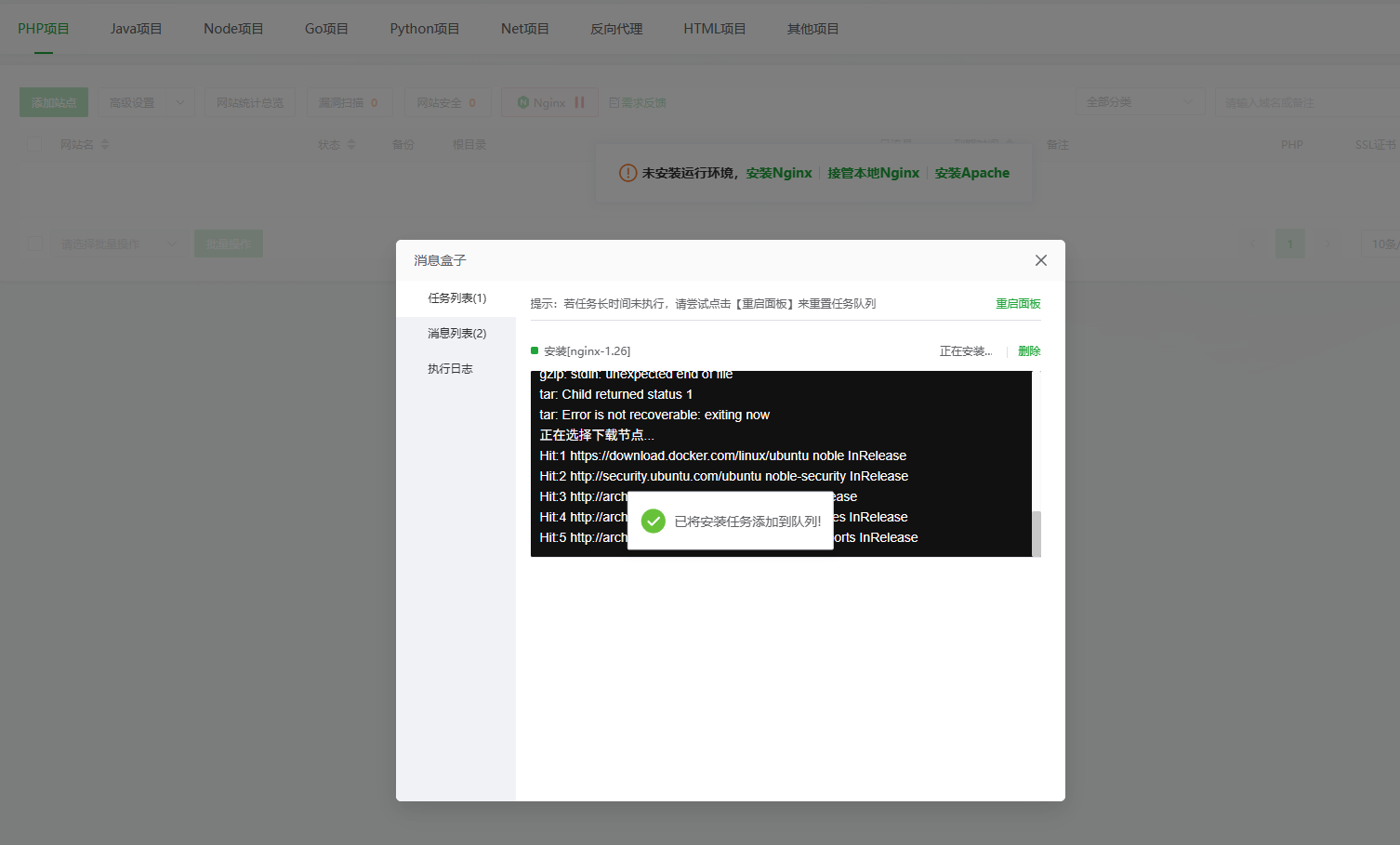Open the 请选择批量操作 dropdown
Screen dimensions: 1400x845
[118, 244]
